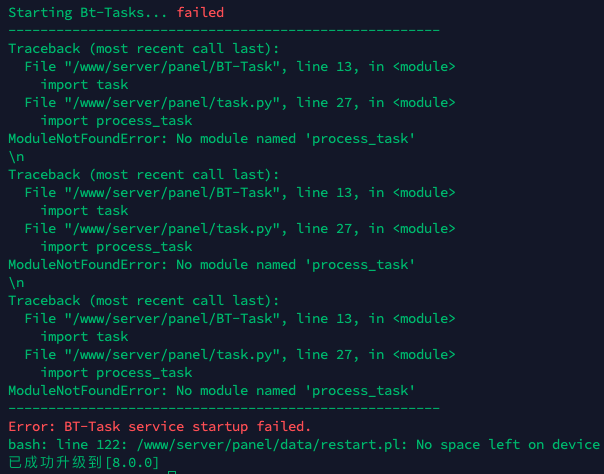Screen dimensions: 604x474
Task: Click the dashed separator above the red Error line
Action: tap(224, 408)
